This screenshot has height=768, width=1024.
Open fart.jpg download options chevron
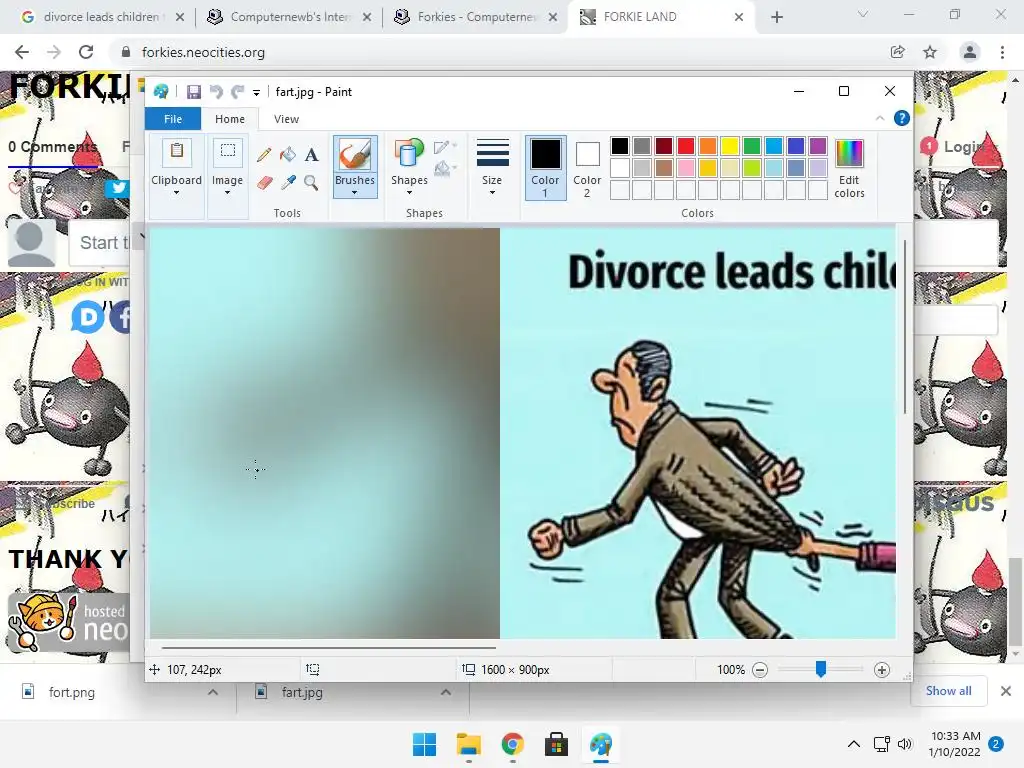coord(445,692)
